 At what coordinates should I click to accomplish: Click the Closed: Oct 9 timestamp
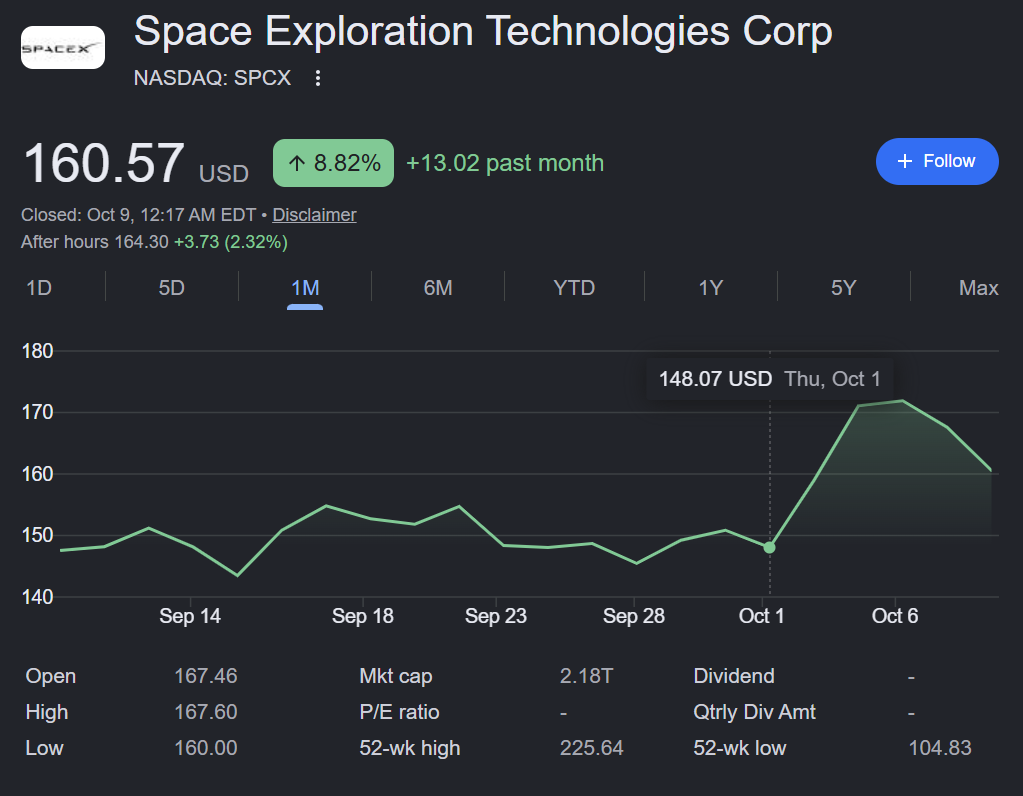[x=138, y=215]
